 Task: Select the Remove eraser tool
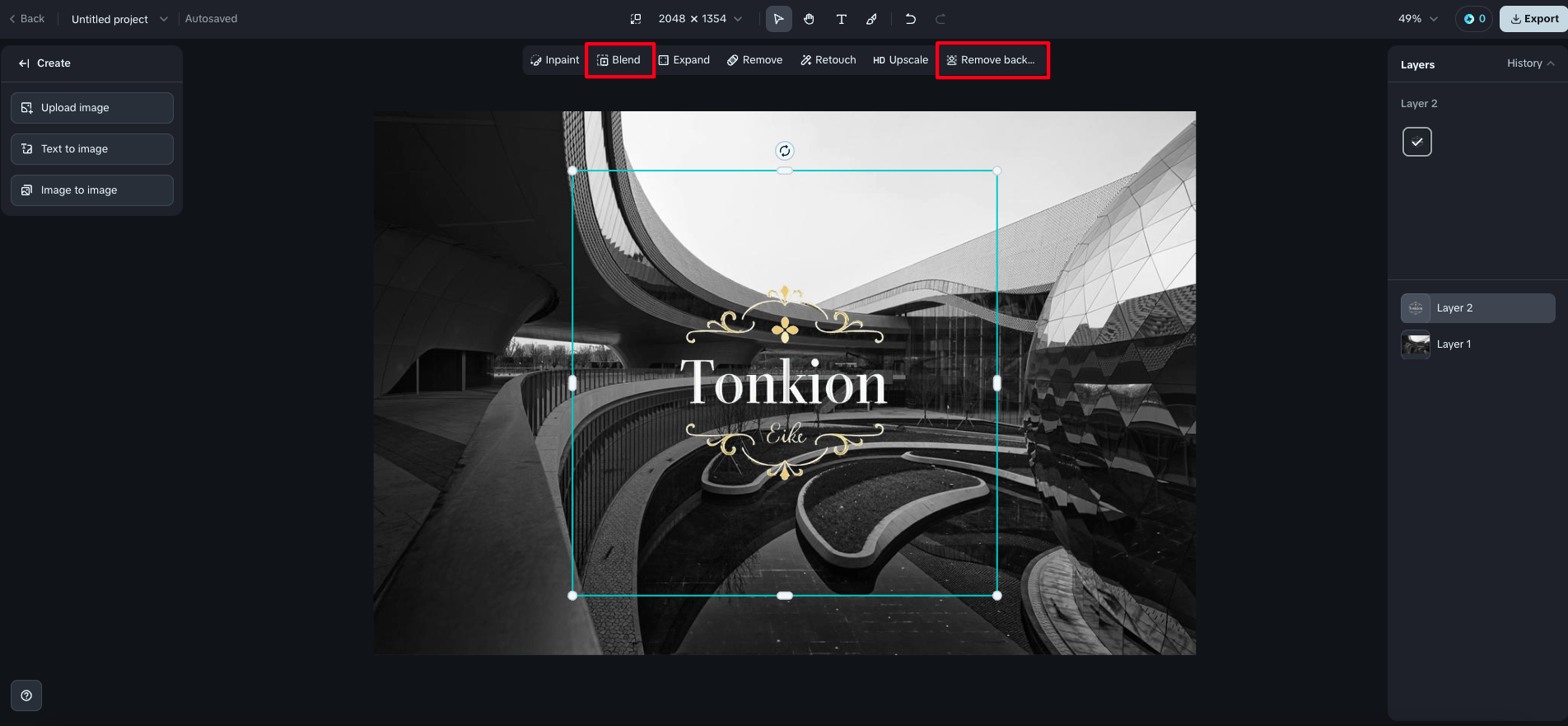pos(755,60)
